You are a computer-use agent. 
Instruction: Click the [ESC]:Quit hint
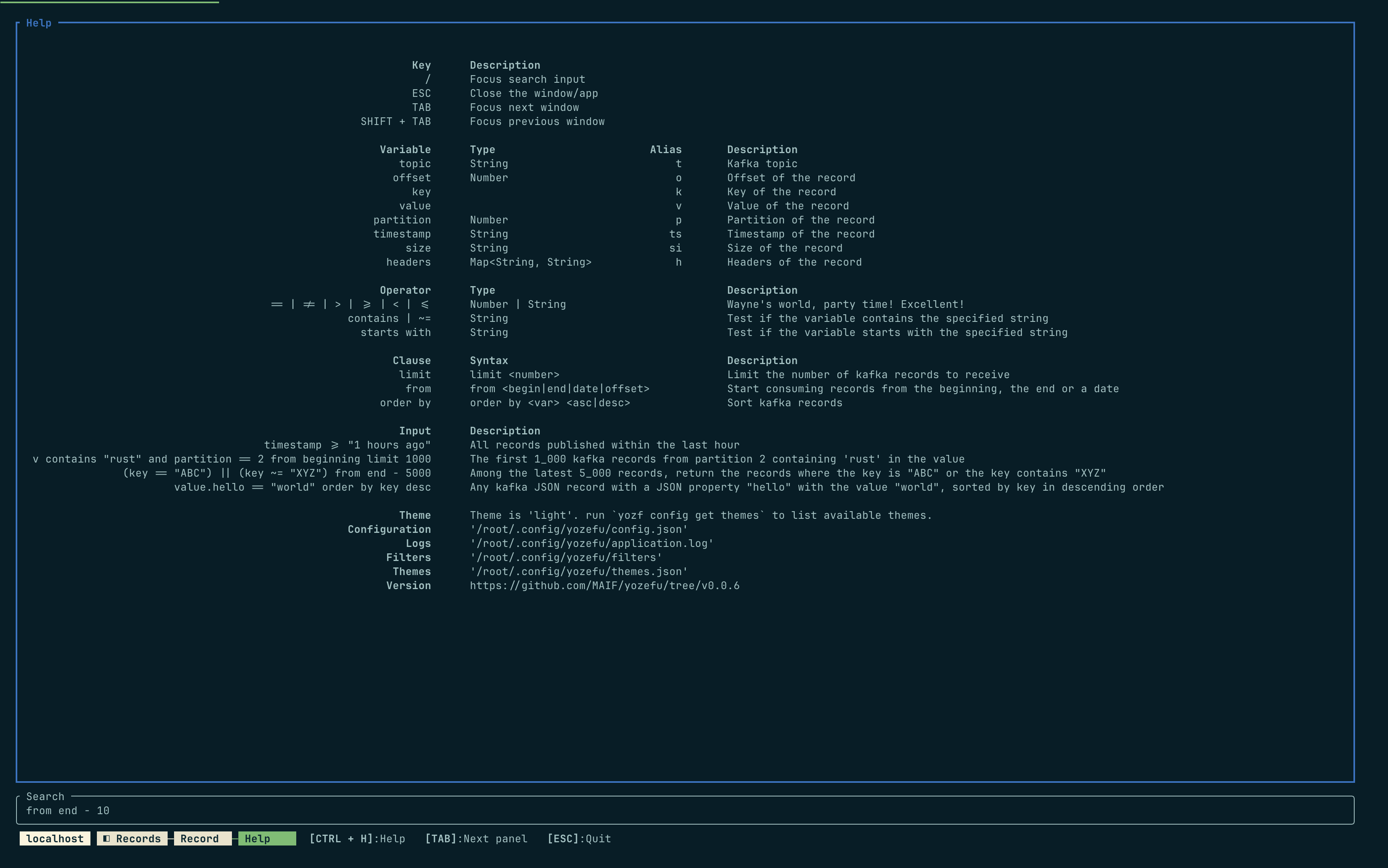579,839
